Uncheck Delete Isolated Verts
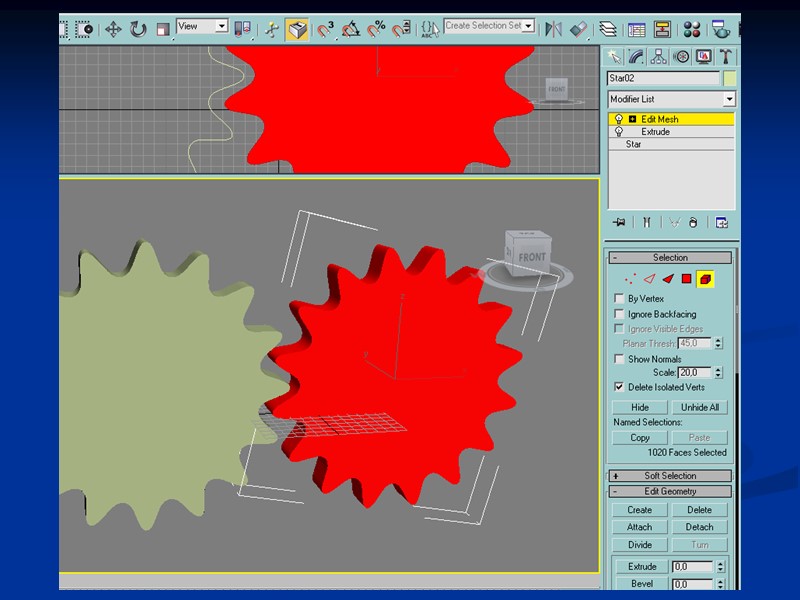This screenshot has width=800, height=600. tap(619, 387)
